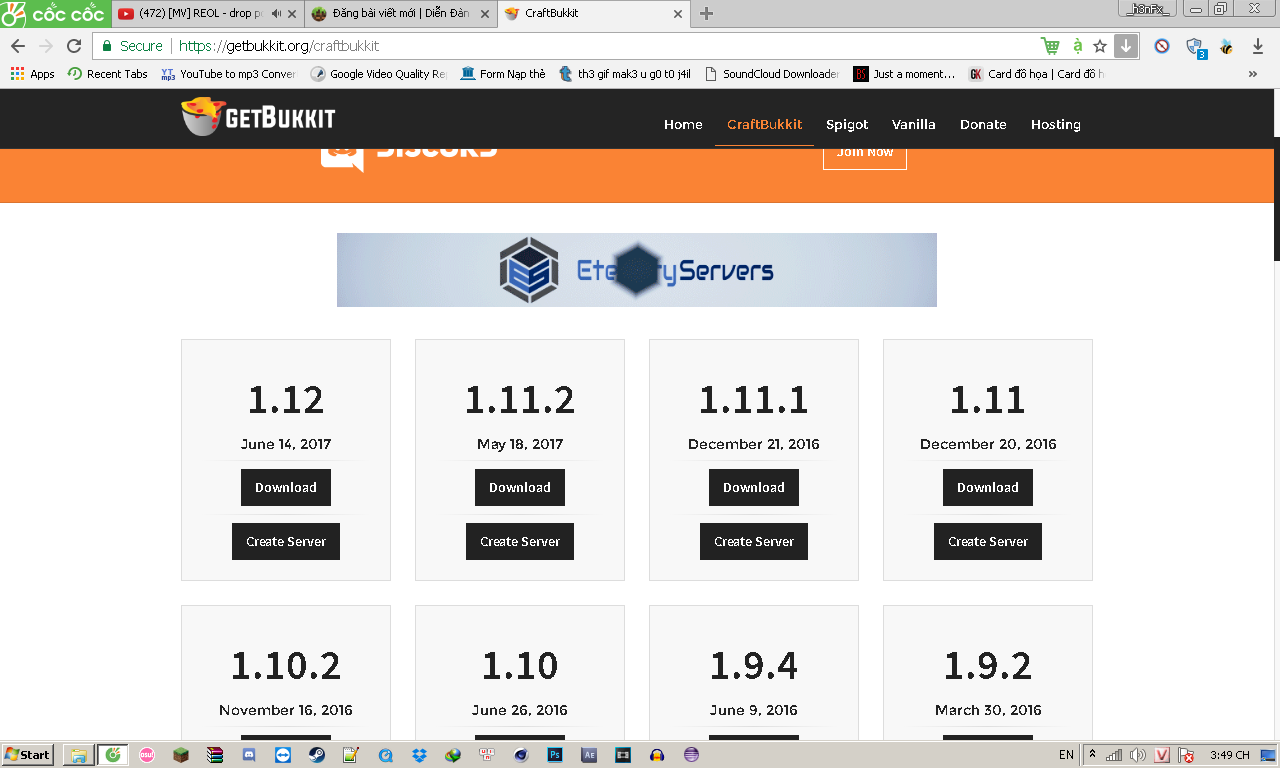The width and height of the screenshot is (1280, 768).
Task: Open the YouTube to mp3 Converter bookmark
Action: (x=229, y=74)
